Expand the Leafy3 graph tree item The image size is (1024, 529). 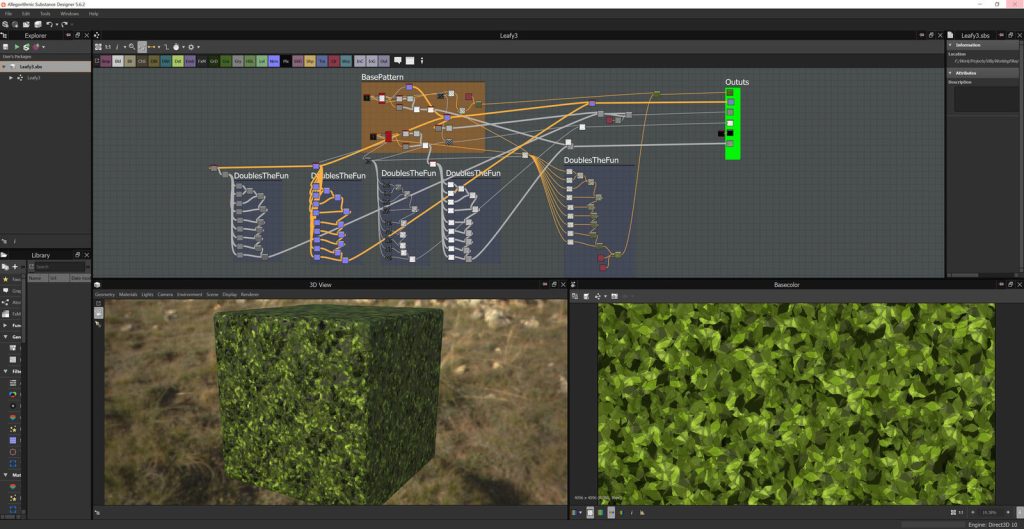pos(11,77)
